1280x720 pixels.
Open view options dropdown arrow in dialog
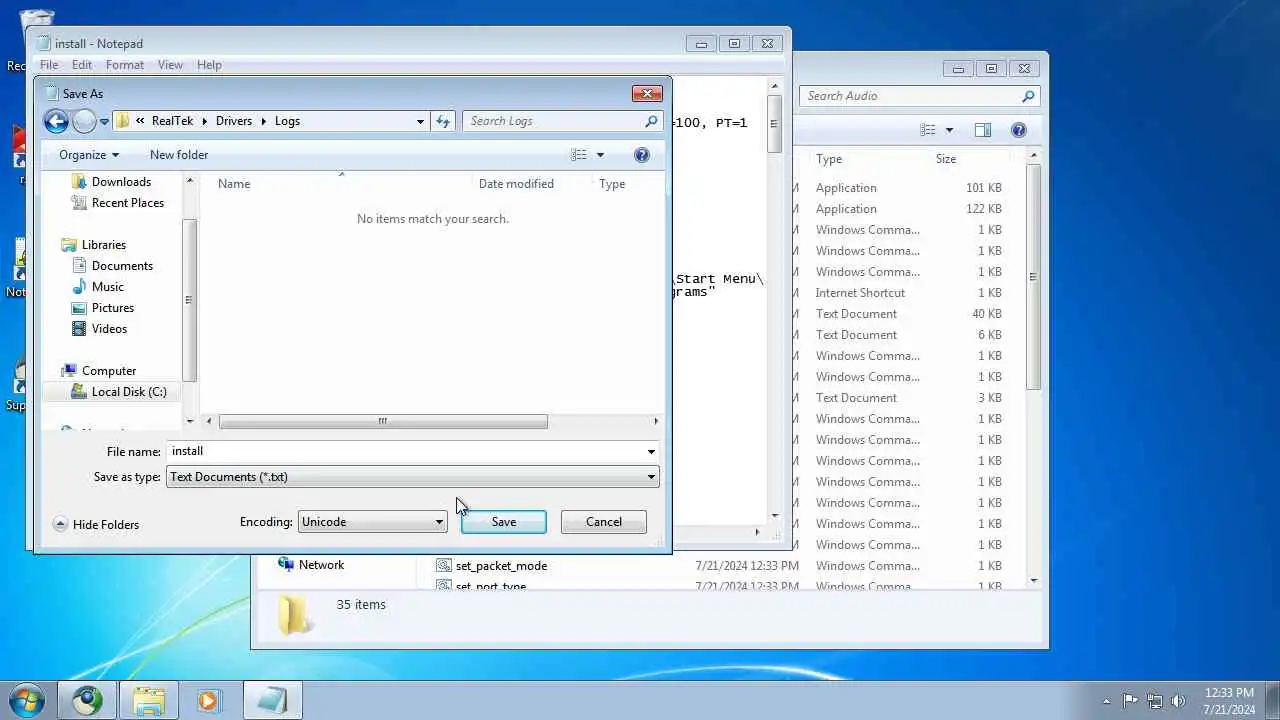tap(600, 155)
